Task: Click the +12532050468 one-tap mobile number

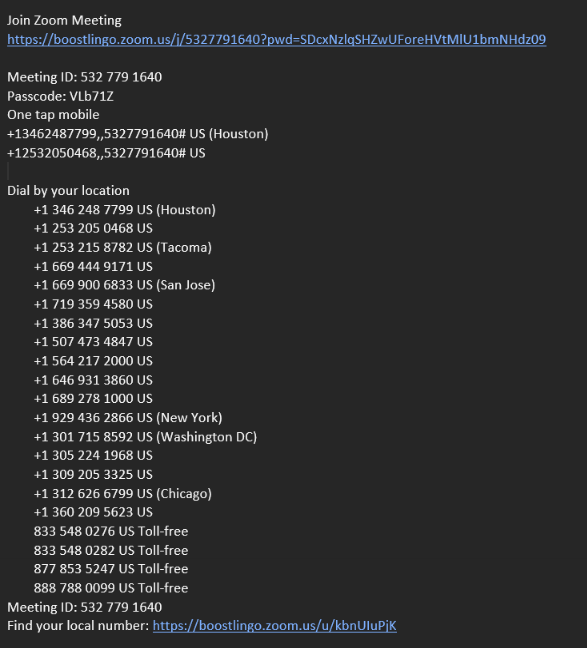Action: click(106, 153)
